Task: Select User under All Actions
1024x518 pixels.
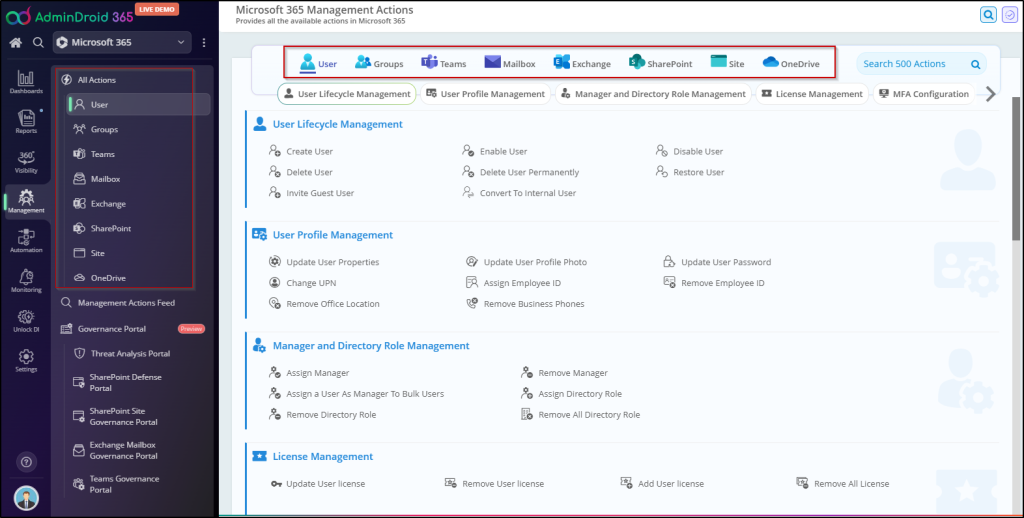Action: pyautogui.click(x=138, y=105)
